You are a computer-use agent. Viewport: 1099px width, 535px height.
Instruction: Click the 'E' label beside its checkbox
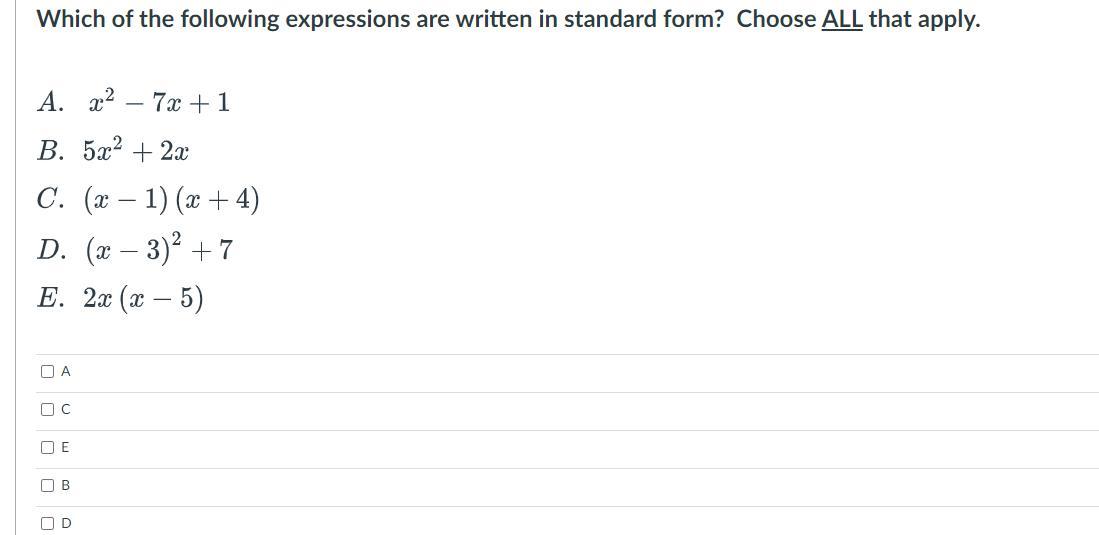66,447
